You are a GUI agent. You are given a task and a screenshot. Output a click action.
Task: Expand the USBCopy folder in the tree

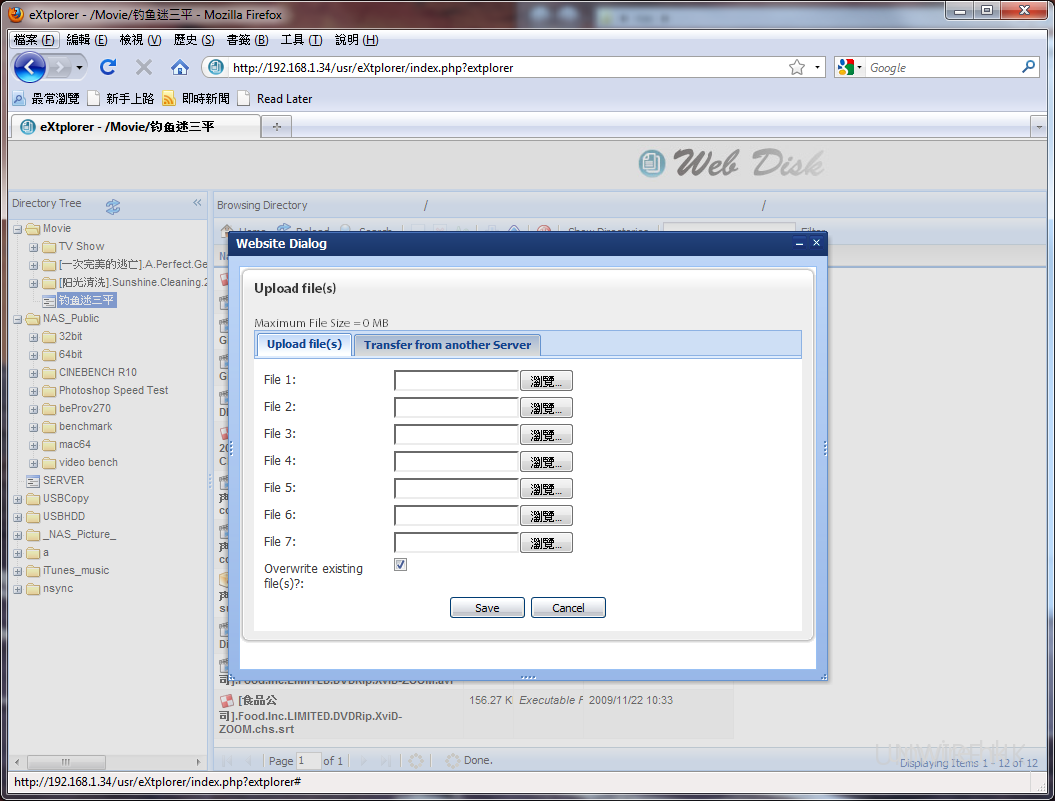[x=18, y=499]
